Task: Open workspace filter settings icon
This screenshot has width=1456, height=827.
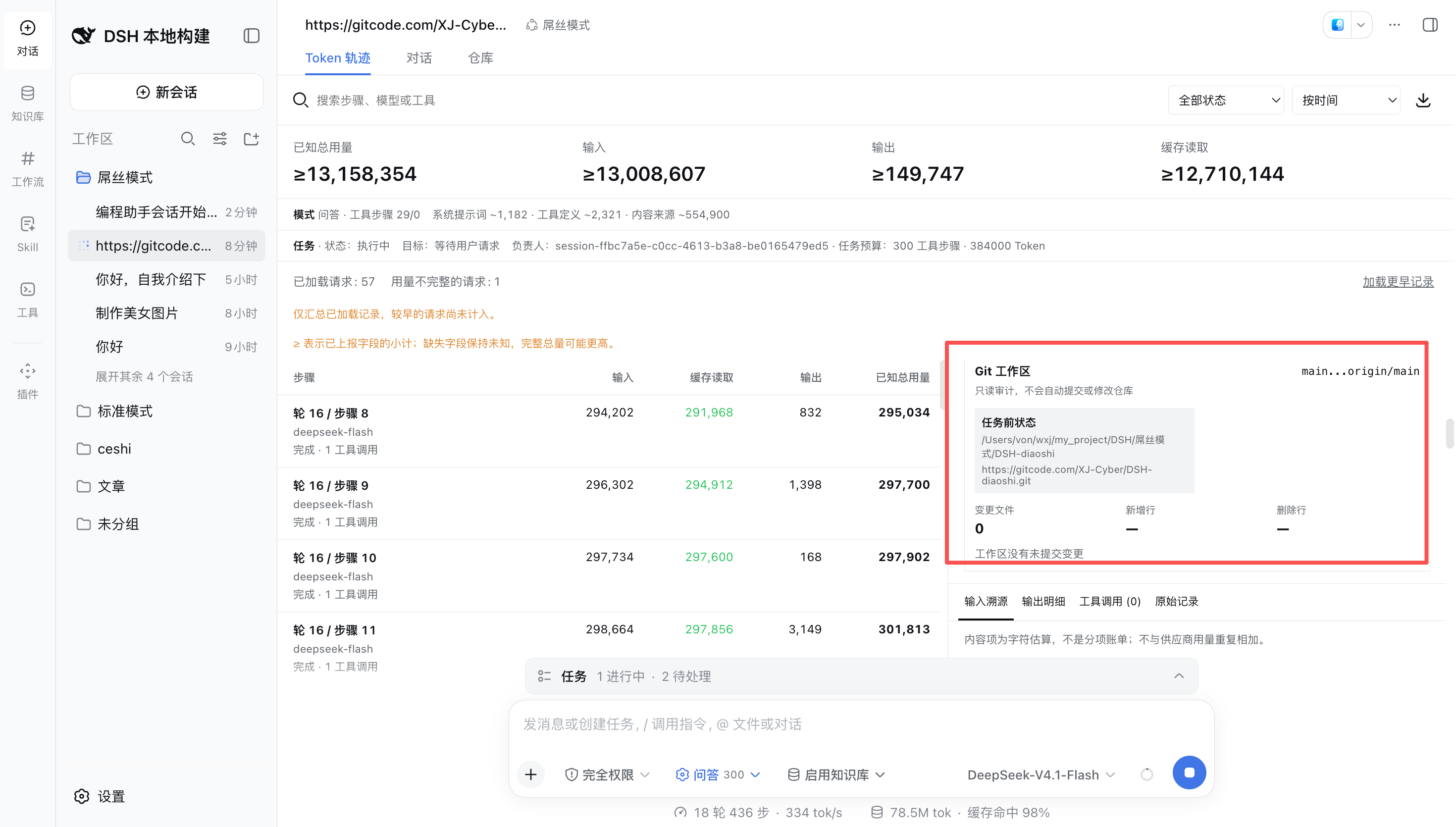Action: tap(220, 139)
